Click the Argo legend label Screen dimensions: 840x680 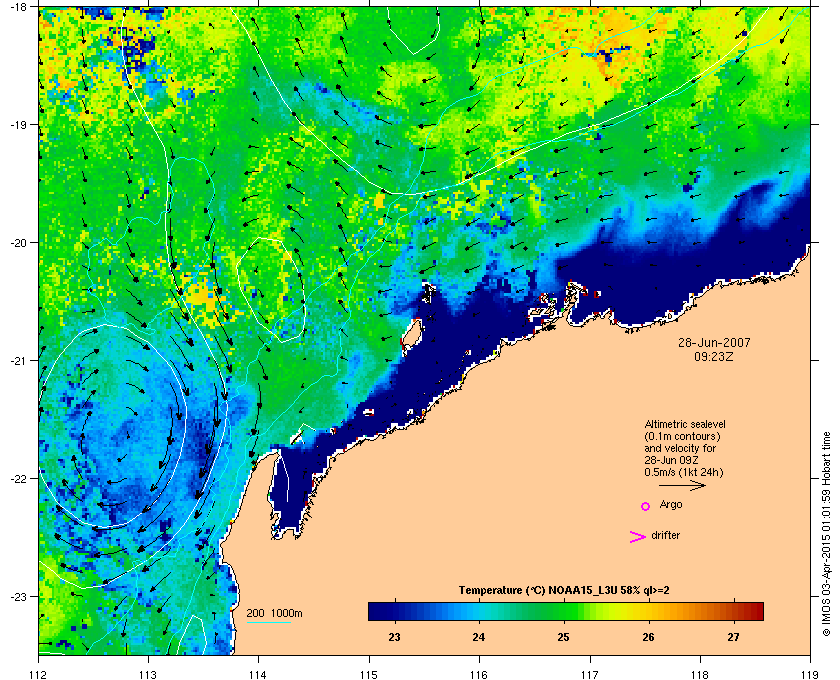(671, 505)
